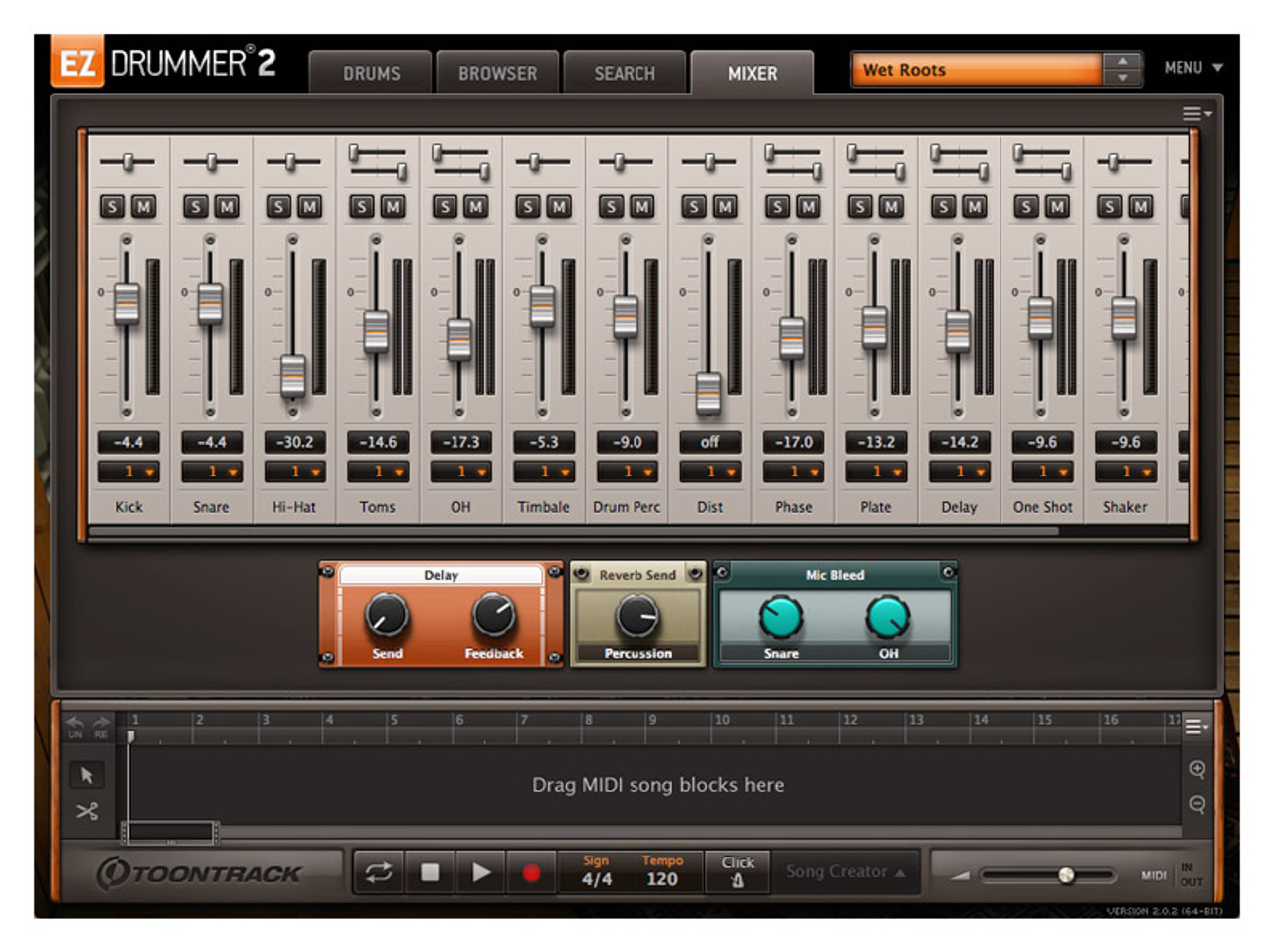Click the Toms channel stereo pan control

coord(377,162)
